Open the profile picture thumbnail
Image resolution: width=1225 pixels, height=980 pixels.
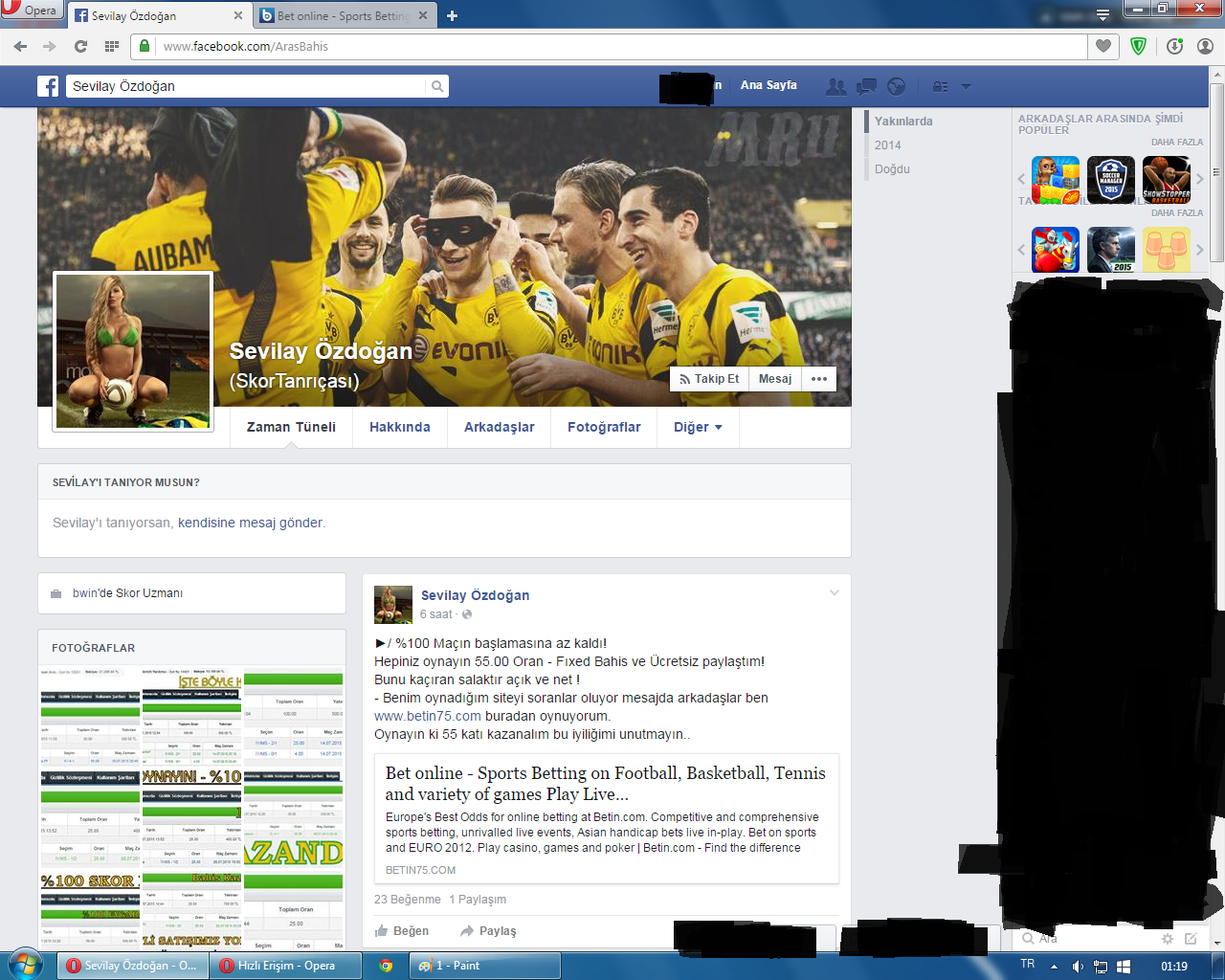coord(133,351)
